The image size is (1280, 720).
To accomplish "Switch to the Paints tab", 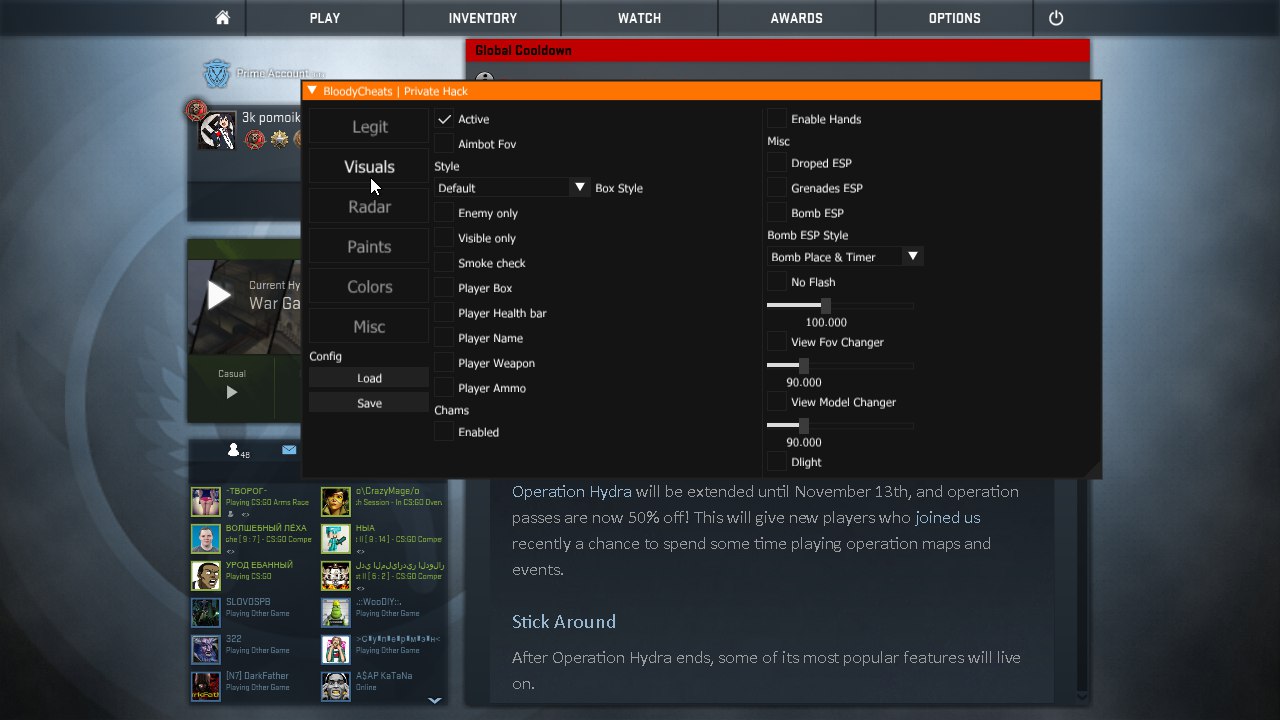I will pyautogui.click(x=369, y=247).
